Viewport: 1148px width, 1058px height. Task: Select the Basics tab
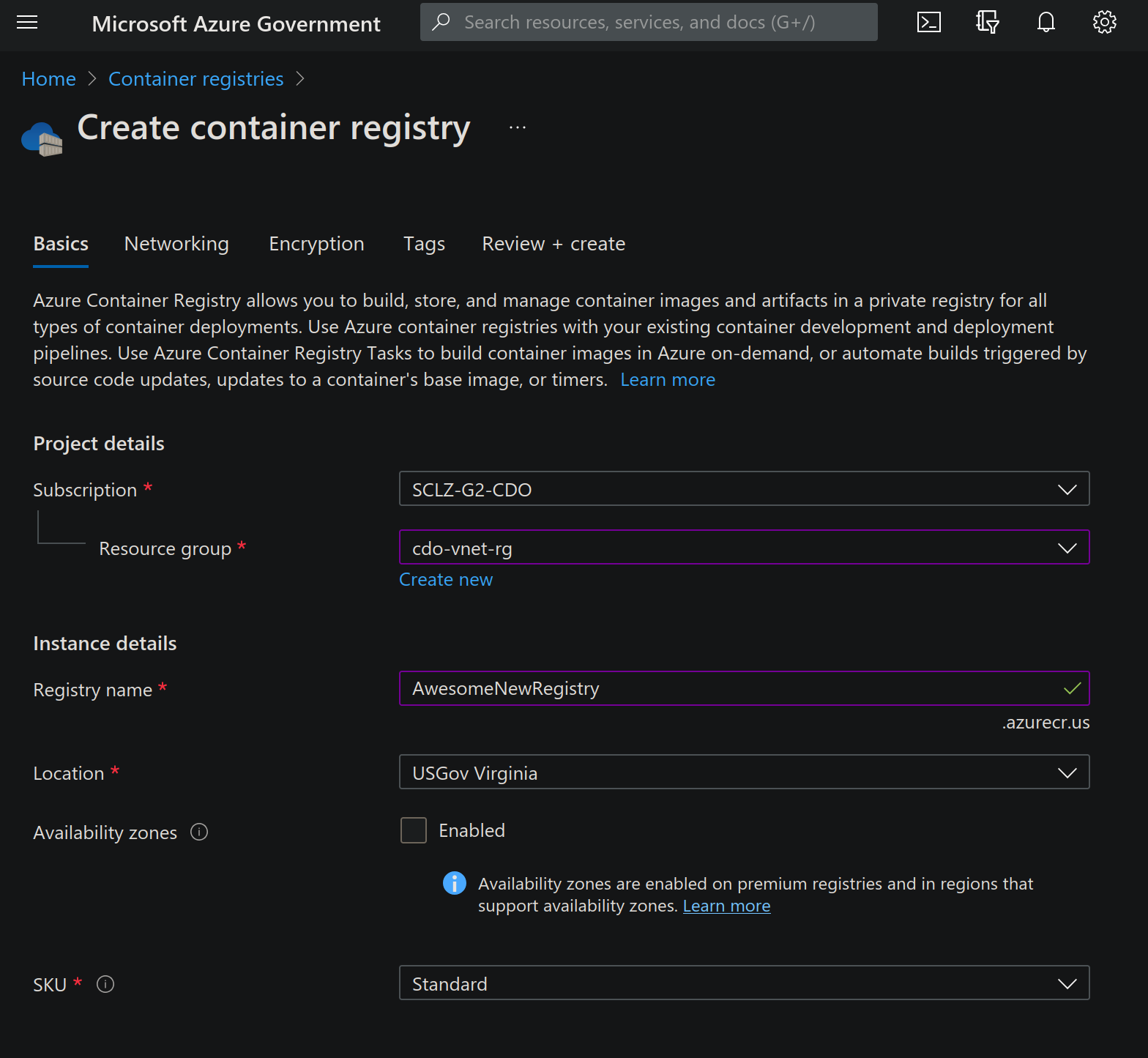coord(61,244)
